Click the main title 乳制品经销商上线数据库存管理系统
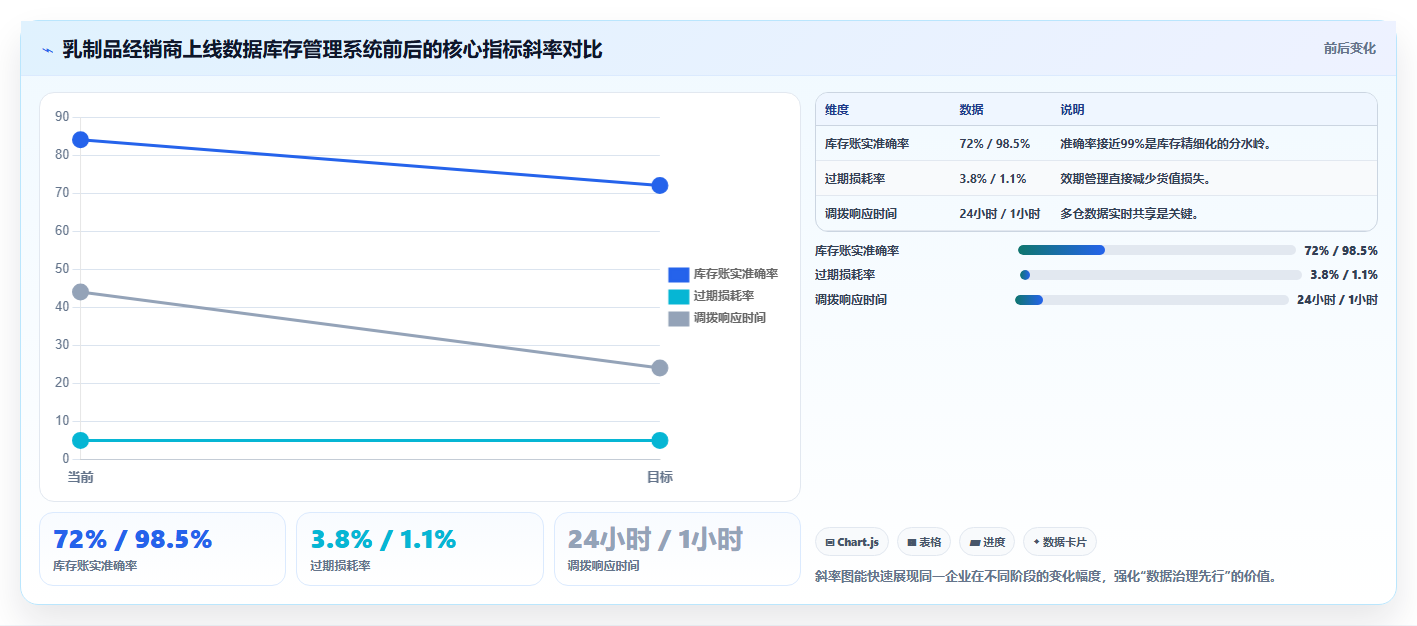 pos(332,49)
